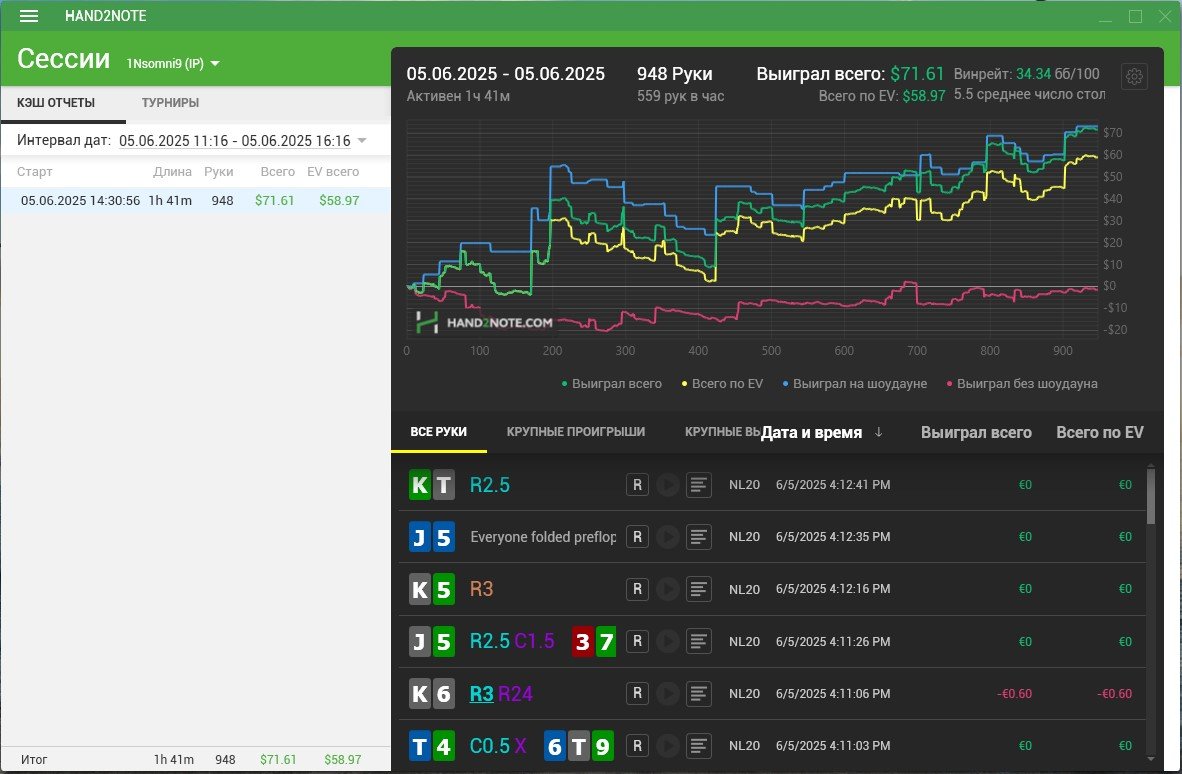Toggle 'Выиграл на шоудауне' legend series
The width and height of the screenshot is (1182, 774).
tap(855, 384)
